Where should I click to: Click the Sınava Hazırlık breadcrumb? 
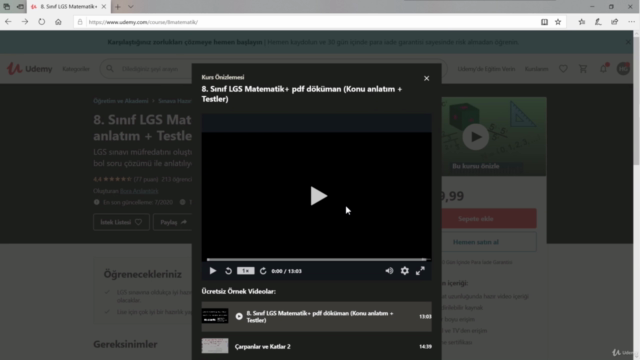pyautogui.click(x=175, y=101)
